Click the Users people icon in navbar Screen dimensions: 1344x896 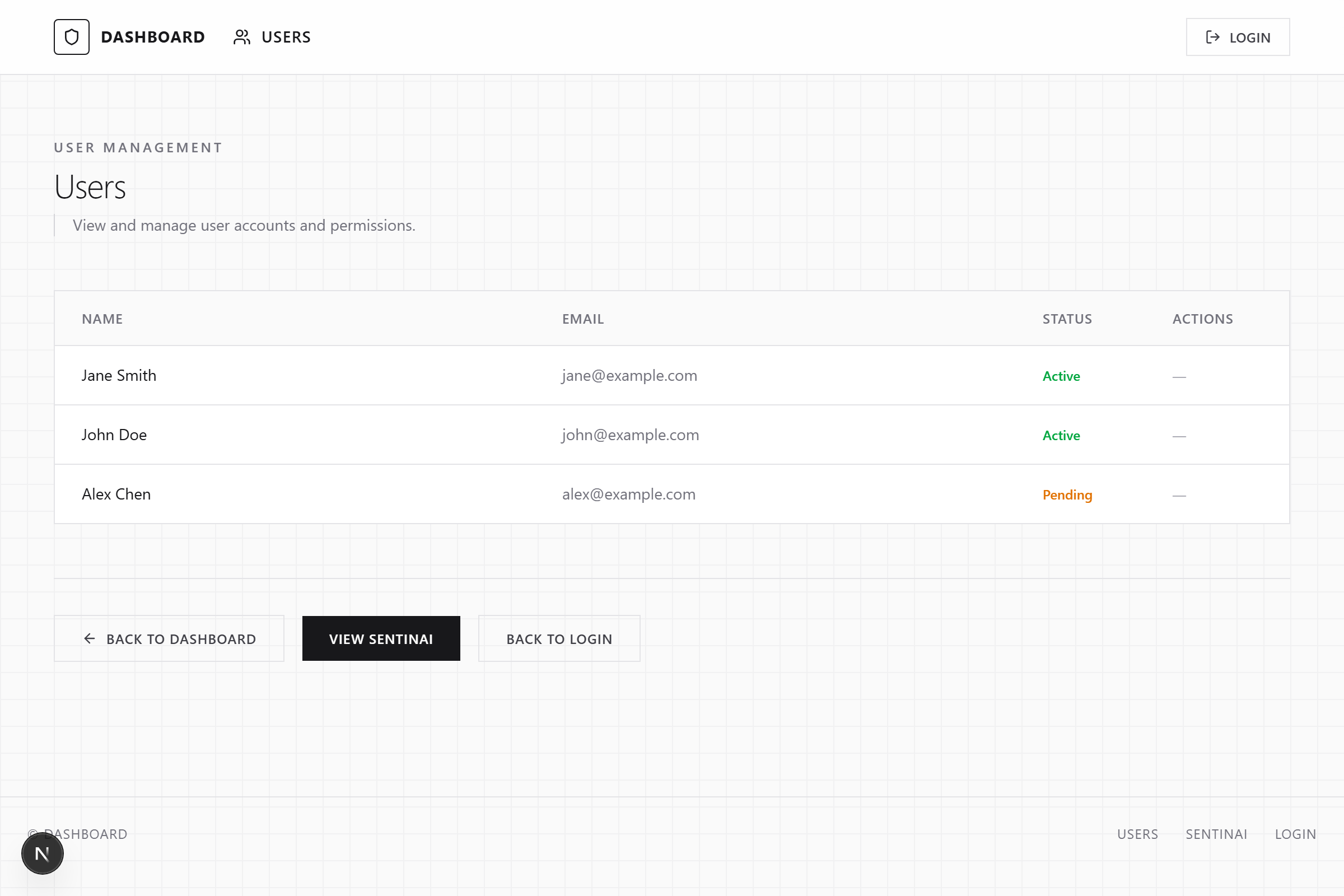pyautogui.click(x=242, y=37)
